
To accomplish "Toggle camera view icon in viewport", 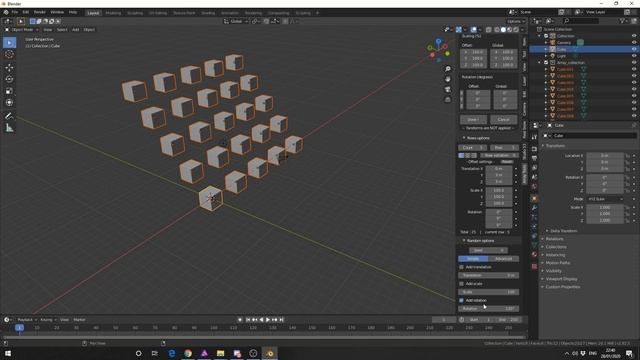I will [448, 89].
